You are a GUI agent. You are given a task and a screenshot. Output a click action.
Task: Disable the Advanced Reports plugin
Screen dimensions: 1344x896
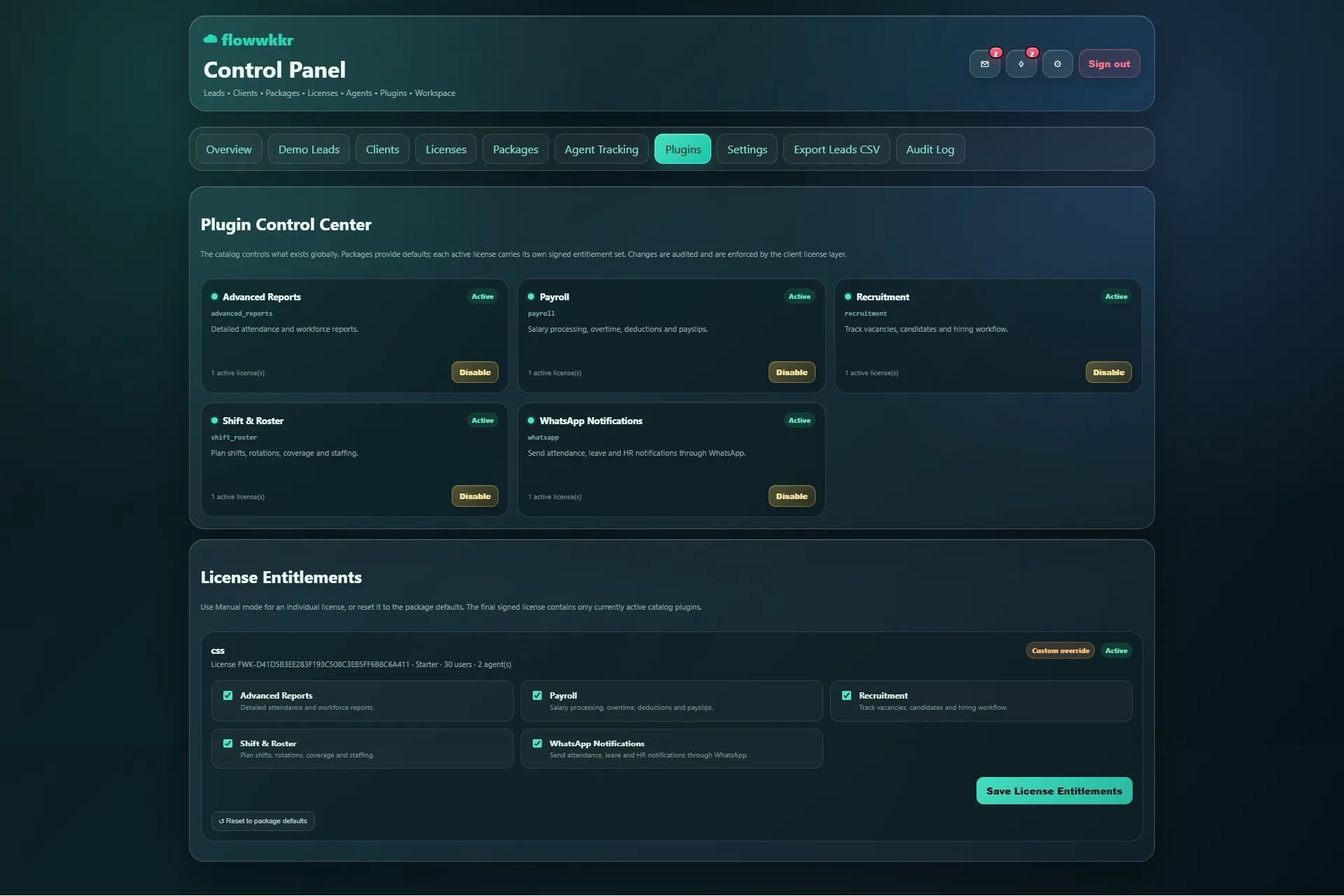point(475,372)
